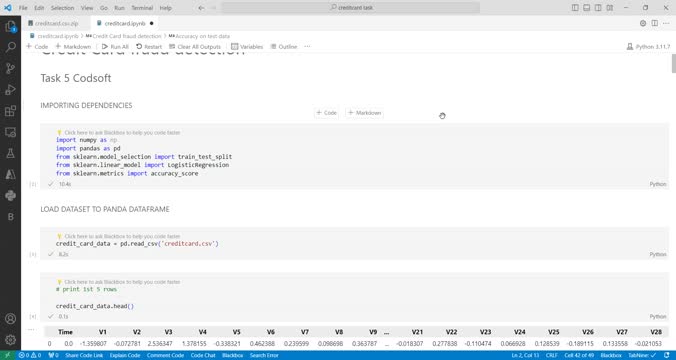Open the Explorer view in the activity bar
This screenshot has height=360, width=676.
tap(10, 27)
